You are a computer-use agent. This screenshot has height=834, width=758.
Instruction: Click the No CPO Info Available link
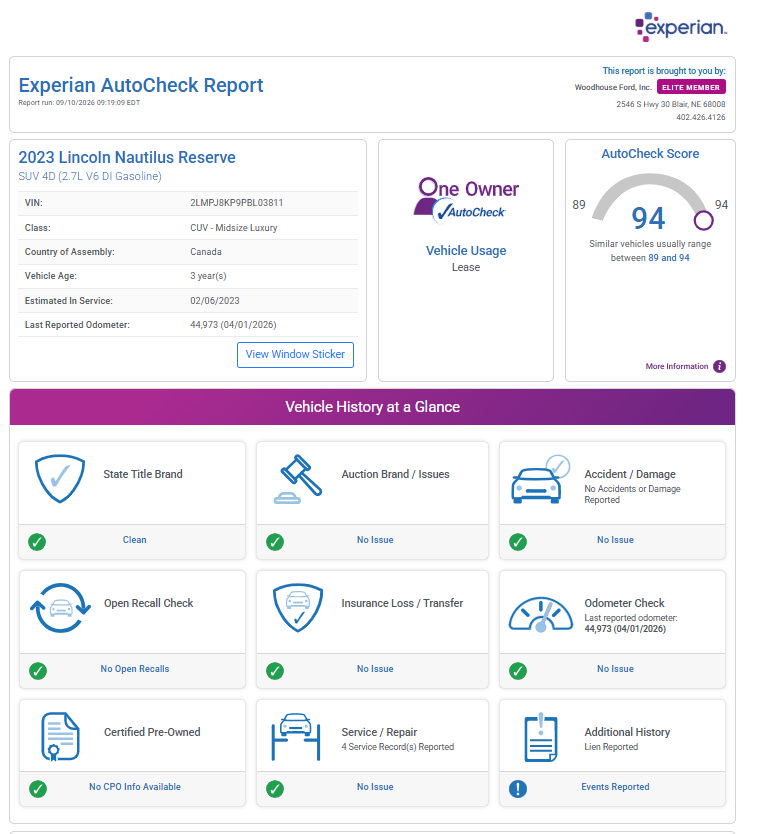(x=135, y=787)
